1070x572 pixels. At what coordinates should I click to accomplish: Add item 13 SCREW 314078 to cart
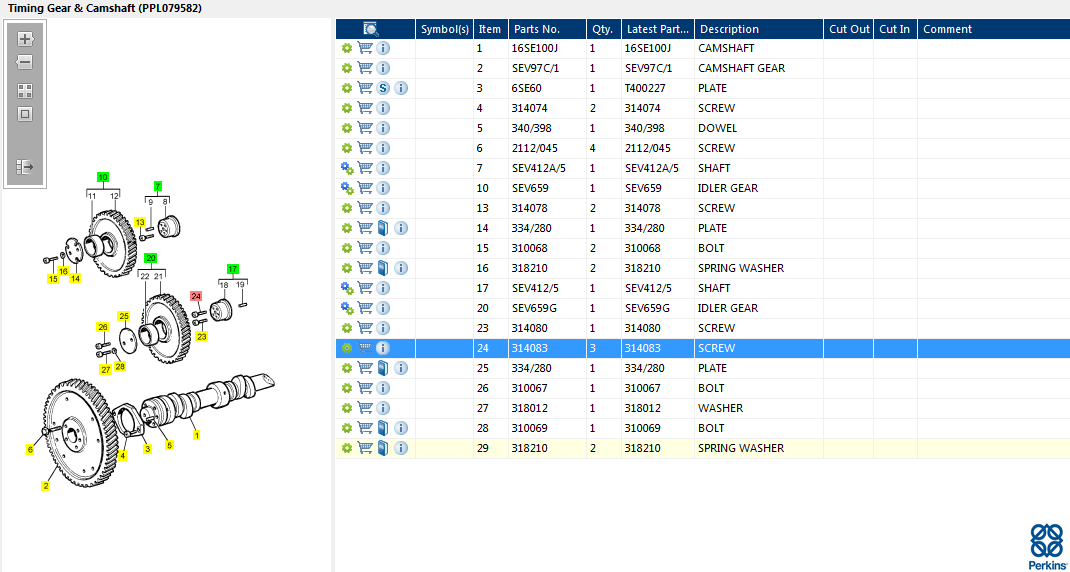[x=365, y=208]
